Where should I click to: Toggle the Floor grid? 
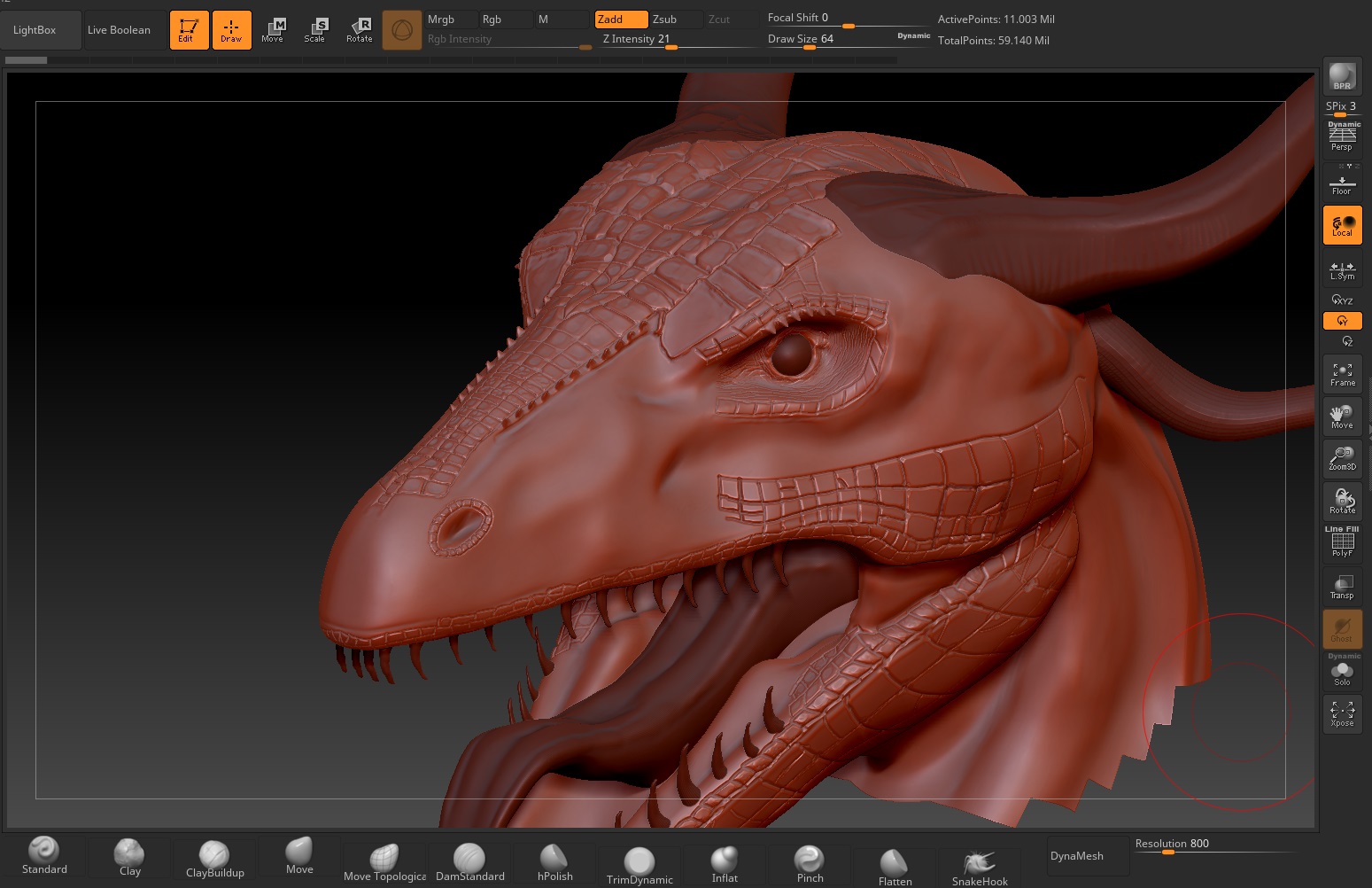coord(1342,183)
